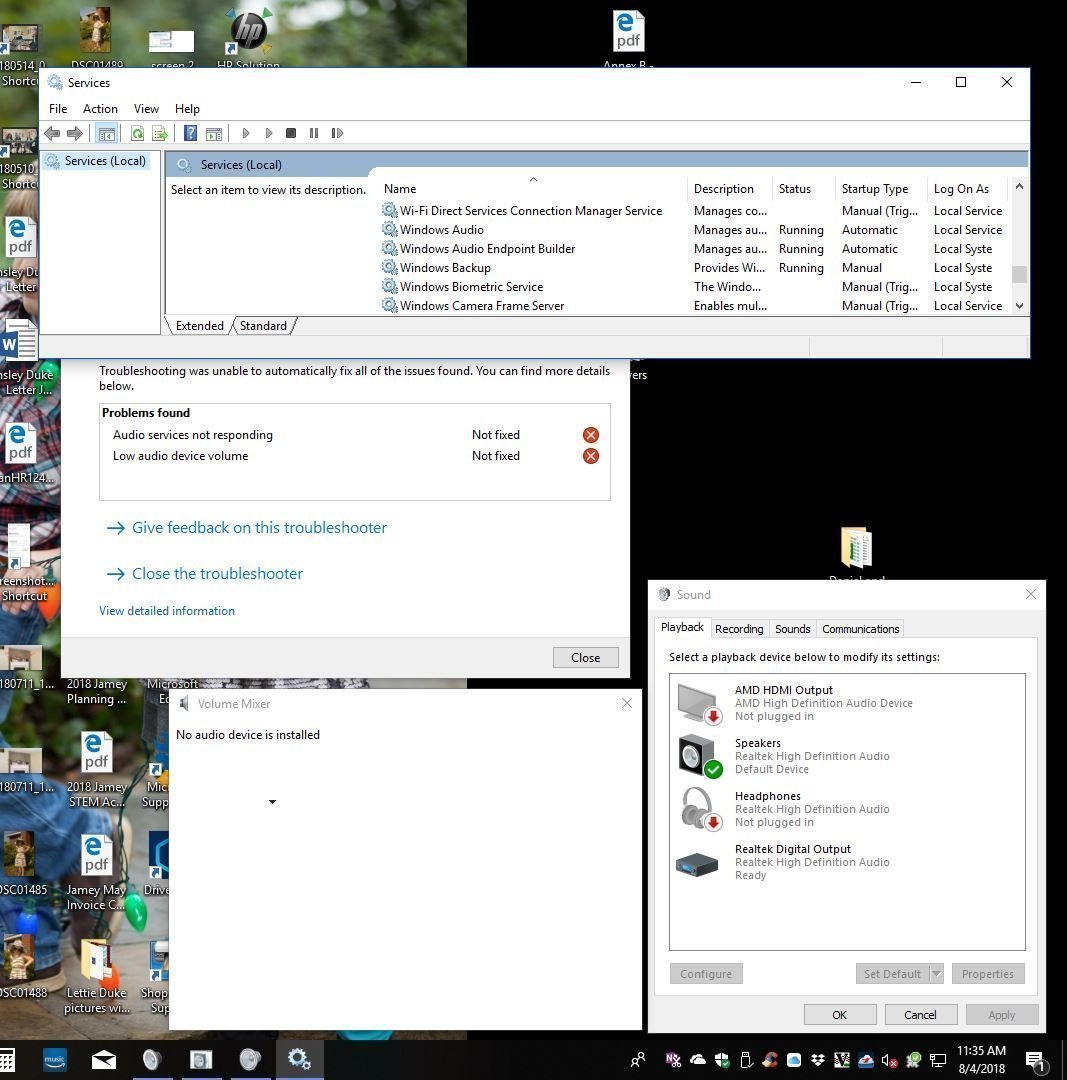The width and height of the screenshot is (1067, 1080).
Task: Click the Back arrow in Services toolbar
Action: (x=52, y=133)
